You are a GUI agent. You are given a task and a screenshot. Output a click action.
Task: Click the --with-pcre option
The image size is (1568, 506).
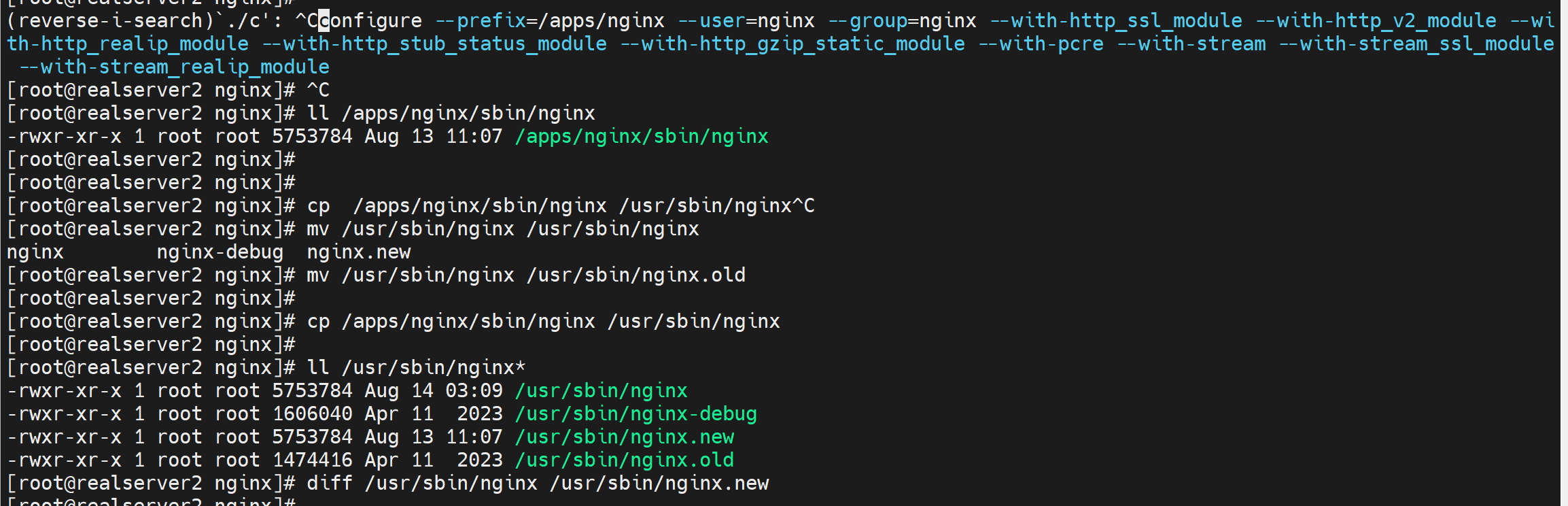point(1041,44)
